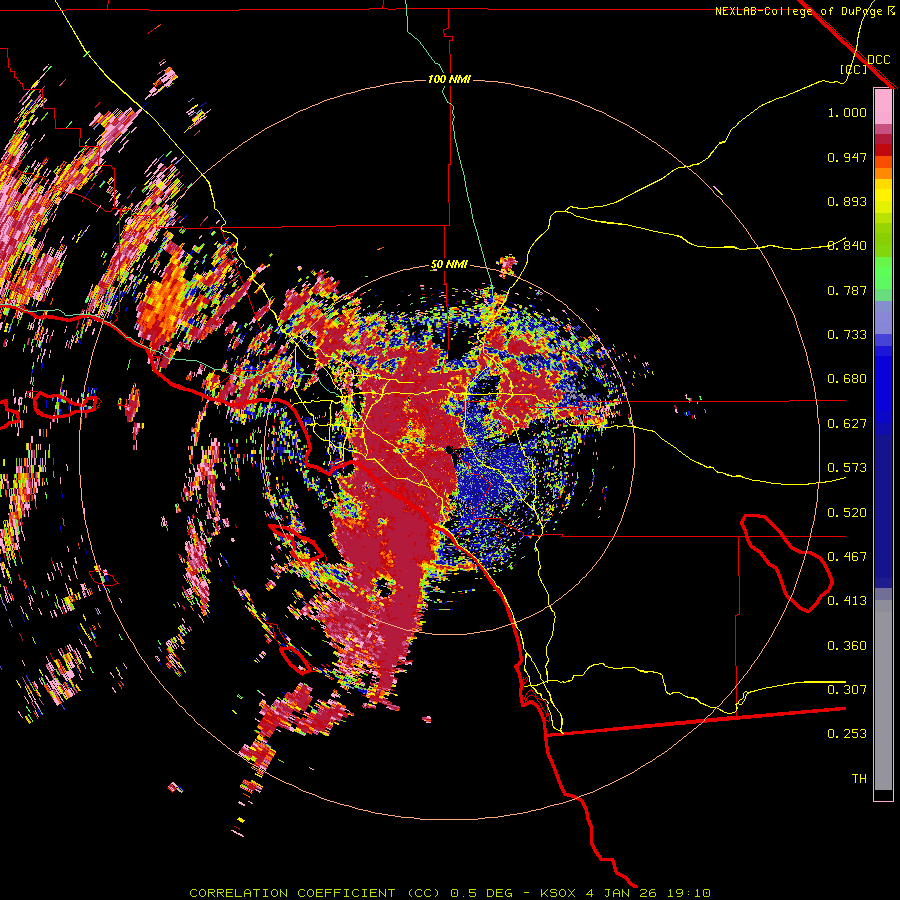Select the 0.733 scale value
This screenshot has width=900, height=900.
pos(847,335)
